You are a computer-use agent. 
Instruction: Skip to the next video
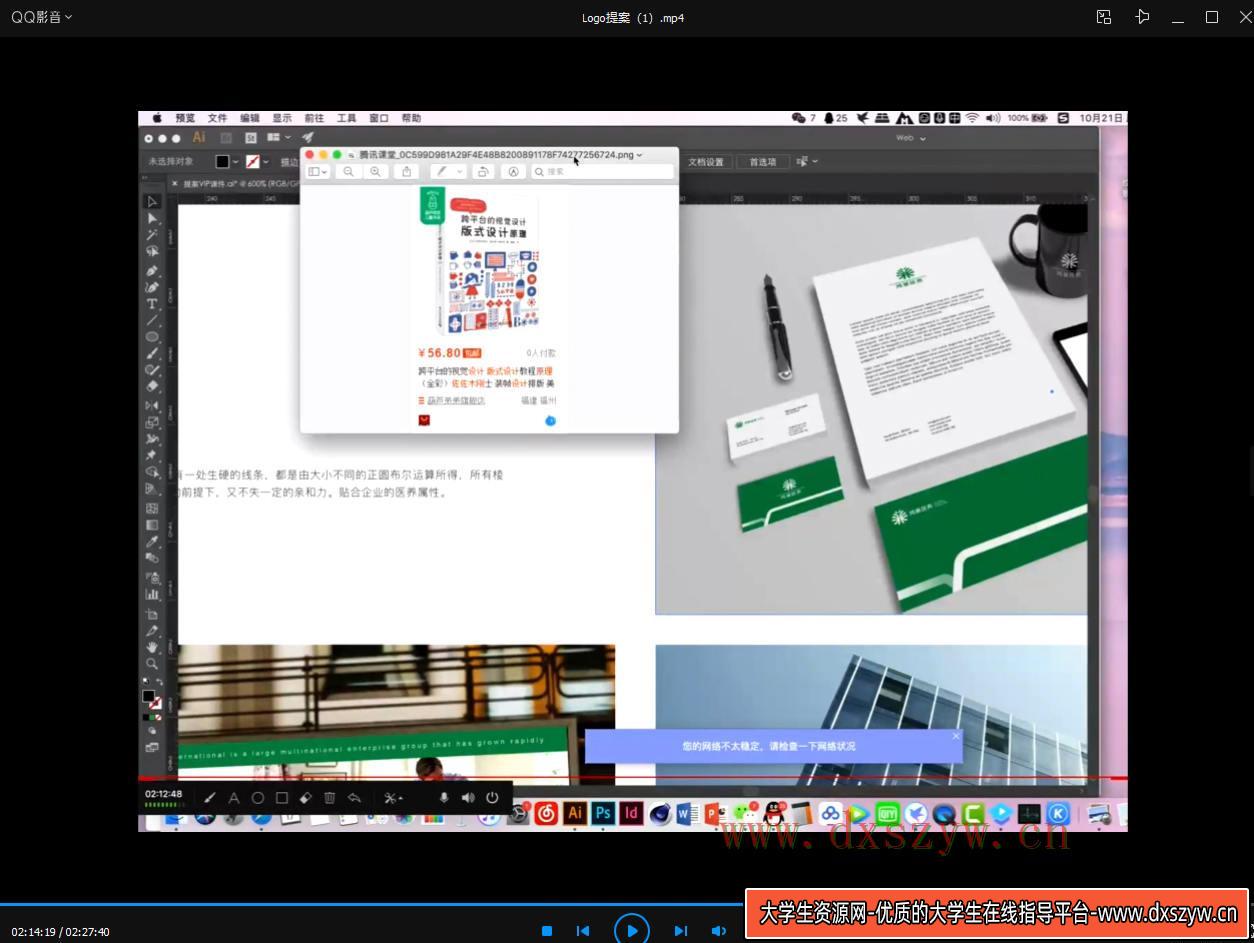[681, 931]
